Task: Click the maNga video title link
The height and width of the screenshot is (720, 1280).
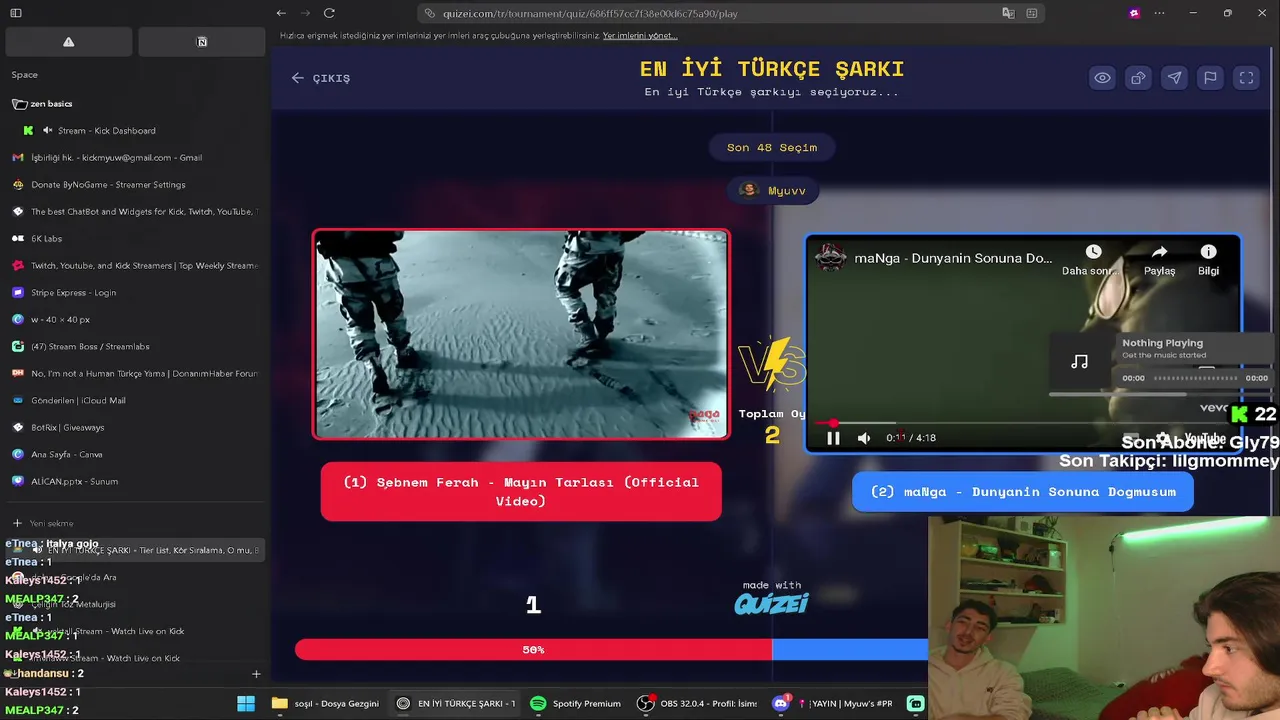Action: 953,258
